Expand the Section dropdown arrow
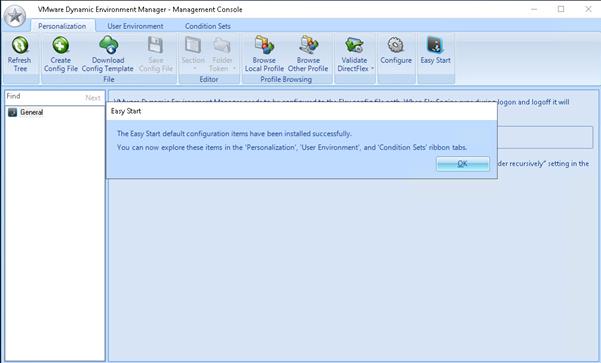This screenshot has height=363, width=601. [x=194, y=69]
